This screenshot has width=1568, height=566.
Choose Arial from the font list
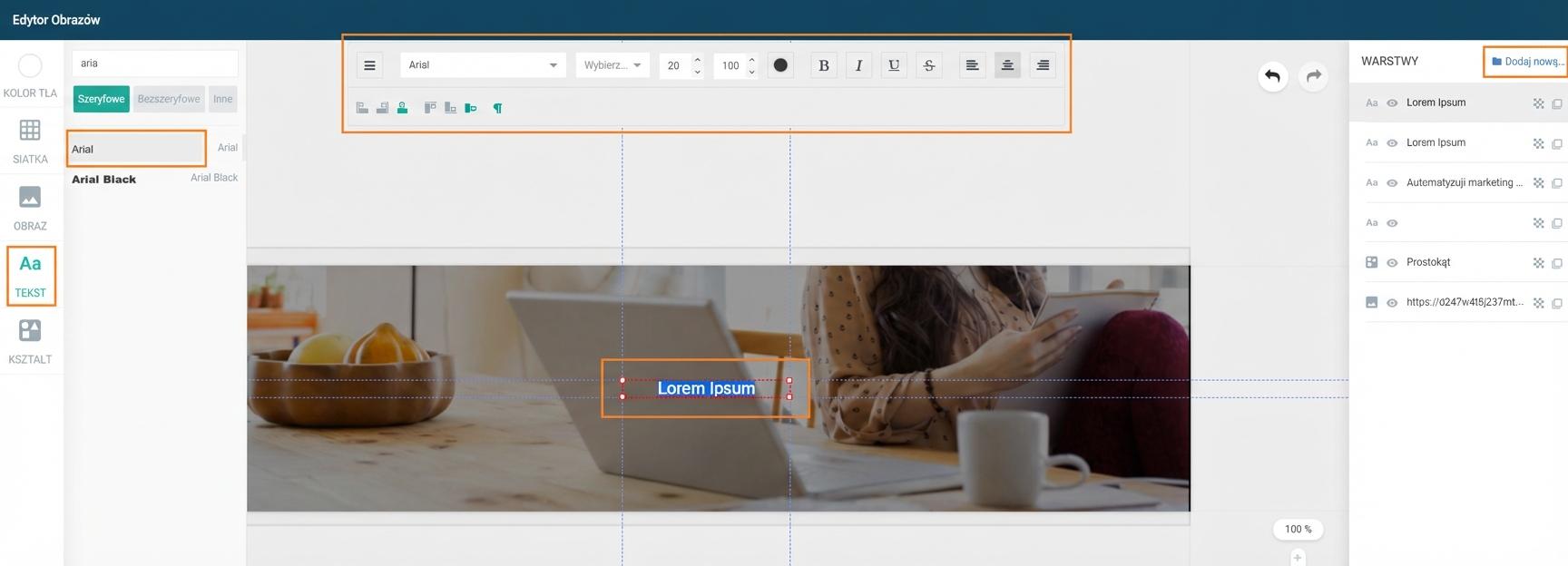point(136,149)
